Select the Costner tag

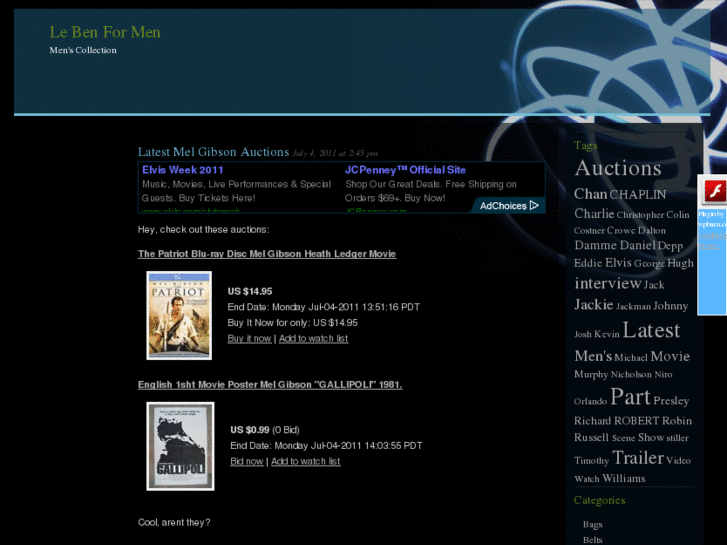click(589, 231)
